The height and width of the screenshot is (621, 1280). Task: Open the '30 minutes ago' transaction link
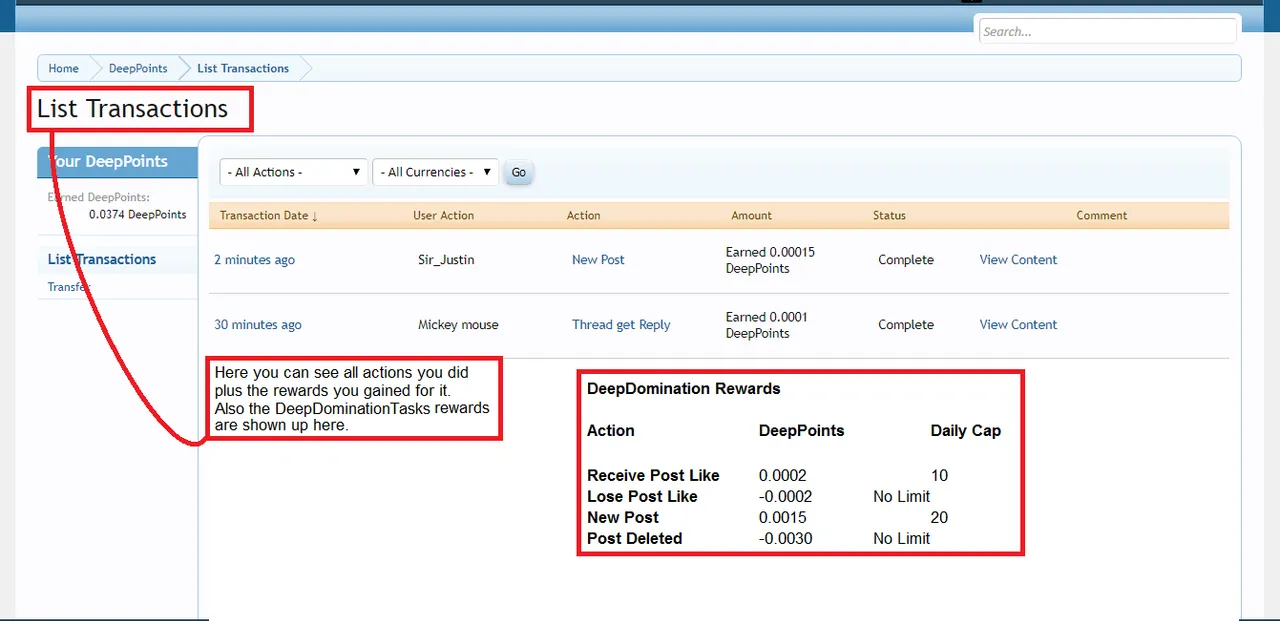[x=258, y=325]
